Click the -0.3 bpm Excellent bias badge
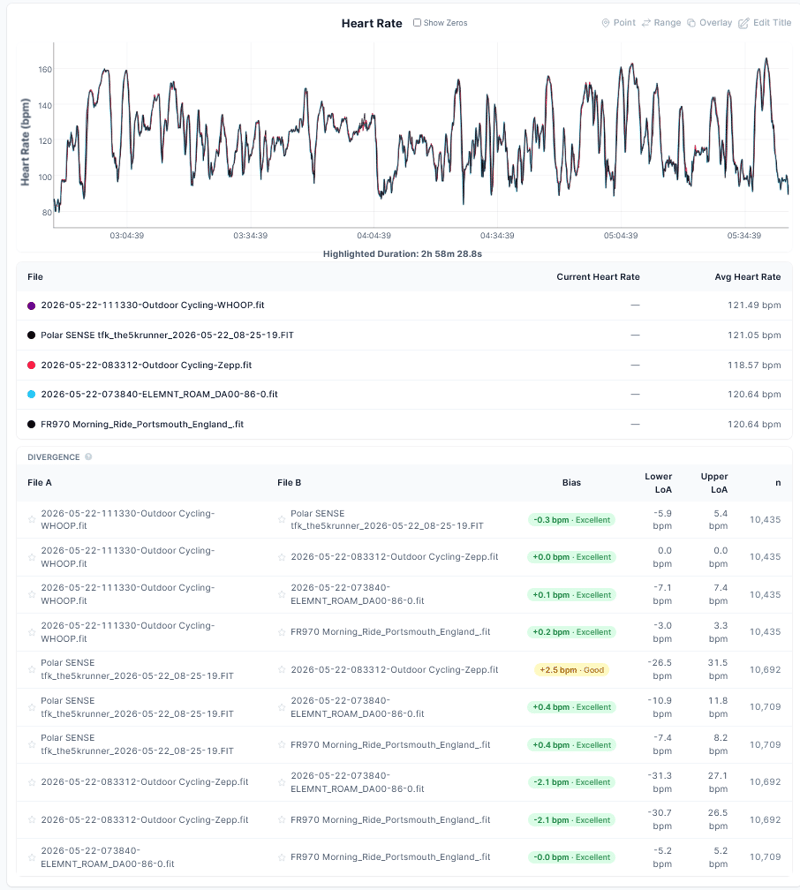 click(x=572, y=520)
